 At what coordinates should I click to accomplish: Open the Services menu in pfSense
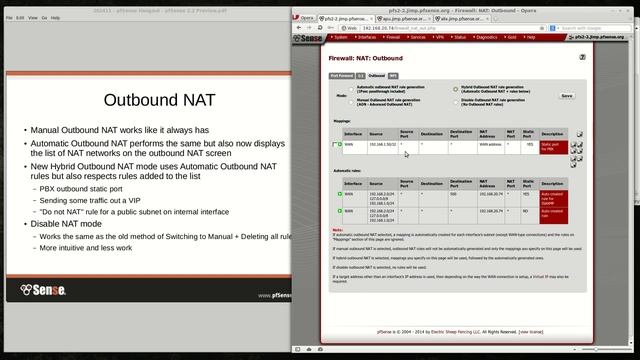point(417,38)
